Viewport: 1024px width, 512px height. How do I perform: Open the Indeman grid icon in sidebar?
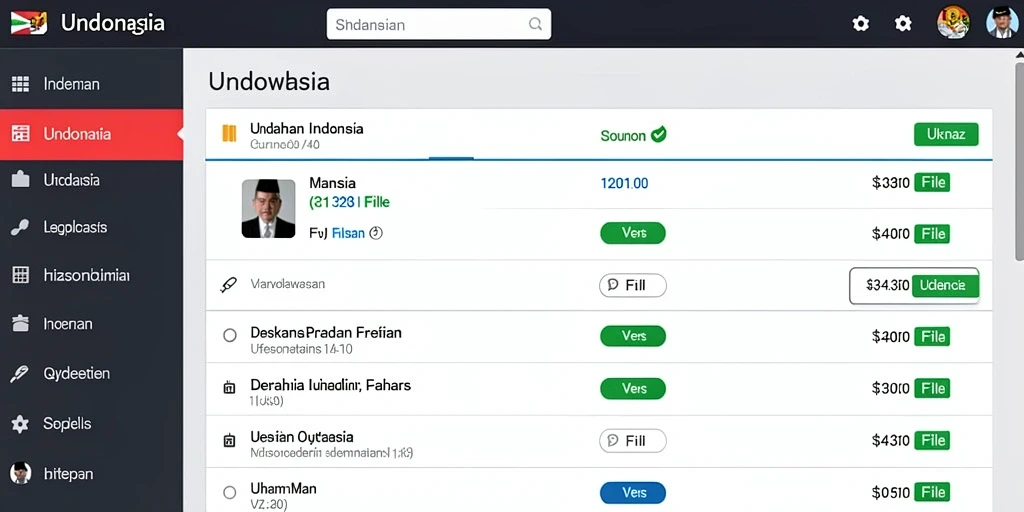21,84
